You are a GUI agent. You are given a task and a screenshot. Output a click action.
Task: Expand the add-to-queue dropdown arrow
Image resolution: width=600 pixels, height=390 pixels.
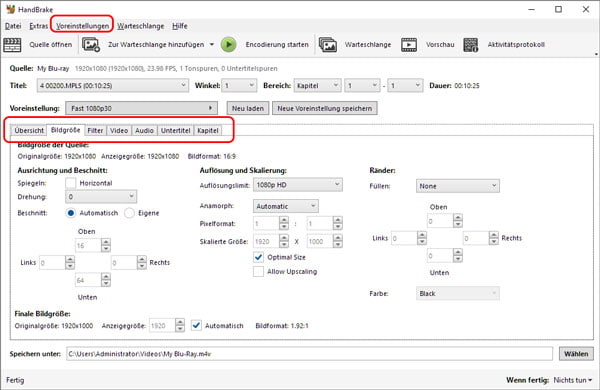tap(212, 45)
